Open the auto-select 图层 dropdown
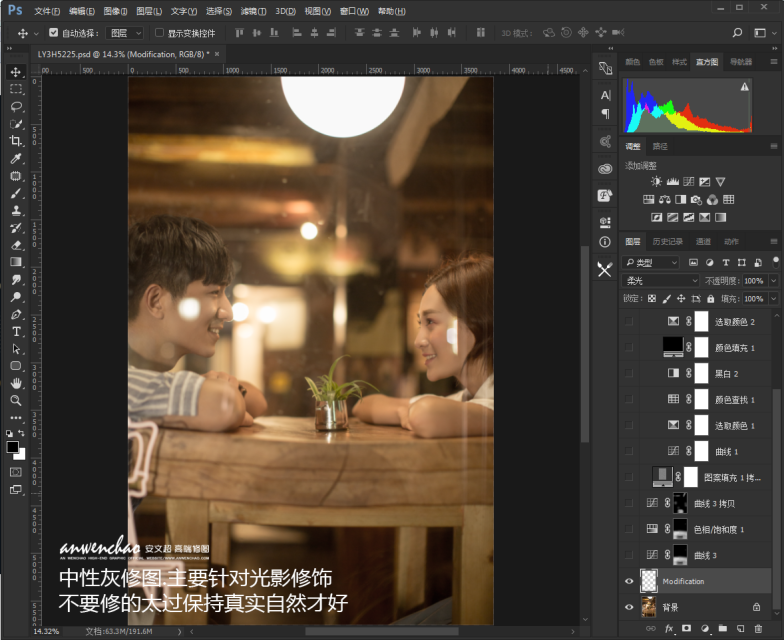Viewport: 784px width, 640px height. pos(125,33)
